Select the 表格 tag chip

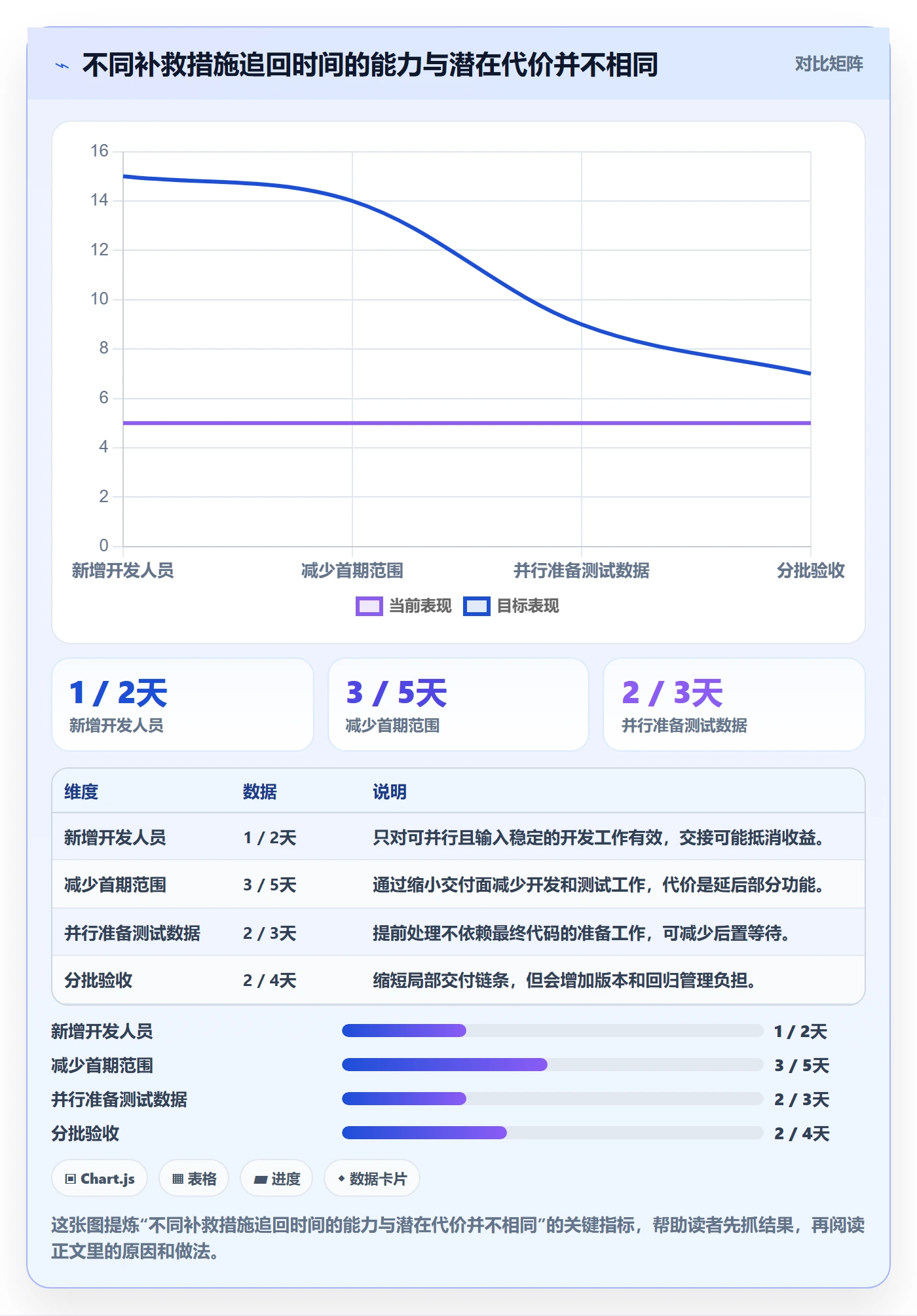click(x=194, y=1179)
